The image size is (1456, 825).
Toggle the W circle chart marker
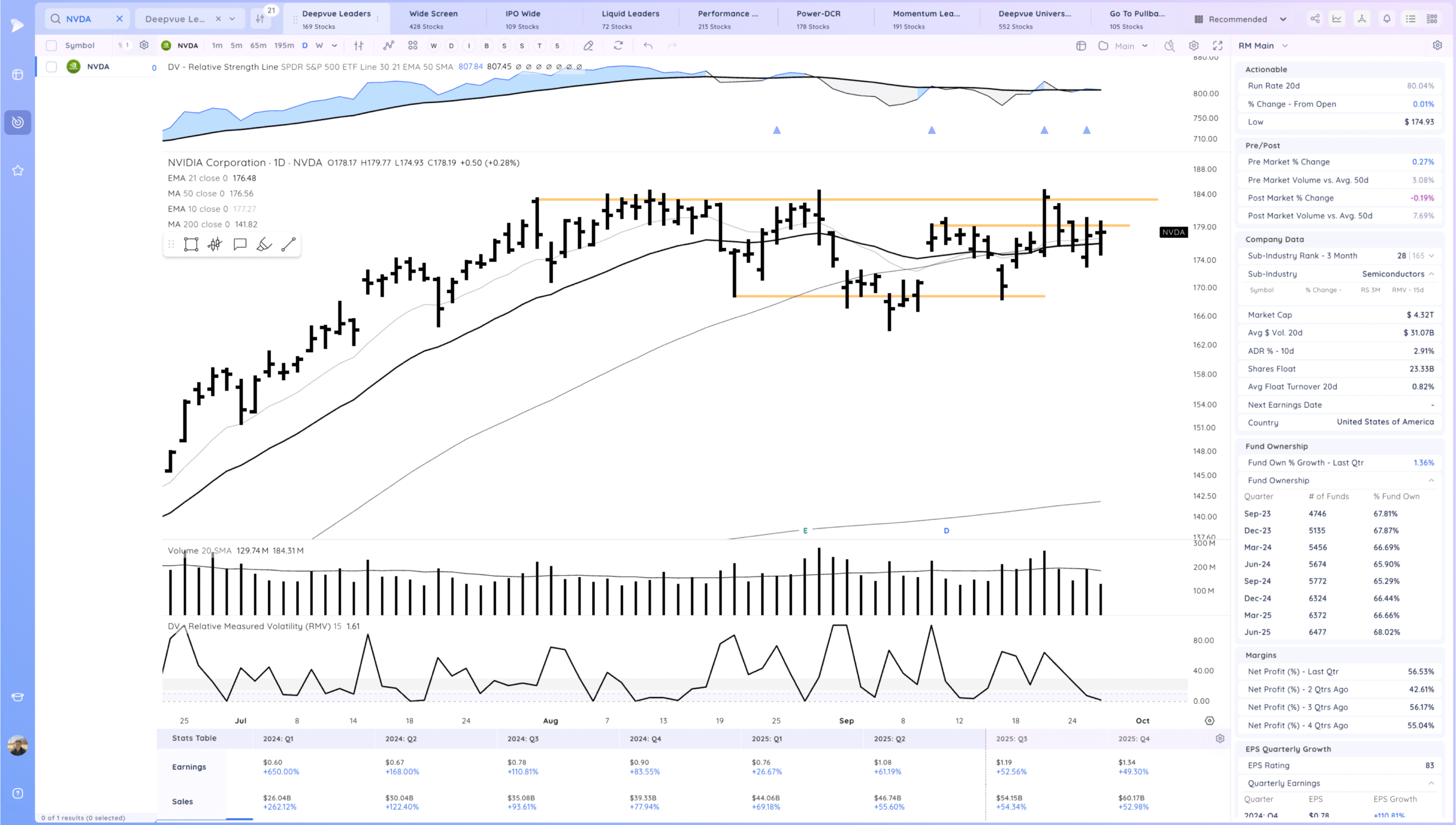click(x=434, y=46)
